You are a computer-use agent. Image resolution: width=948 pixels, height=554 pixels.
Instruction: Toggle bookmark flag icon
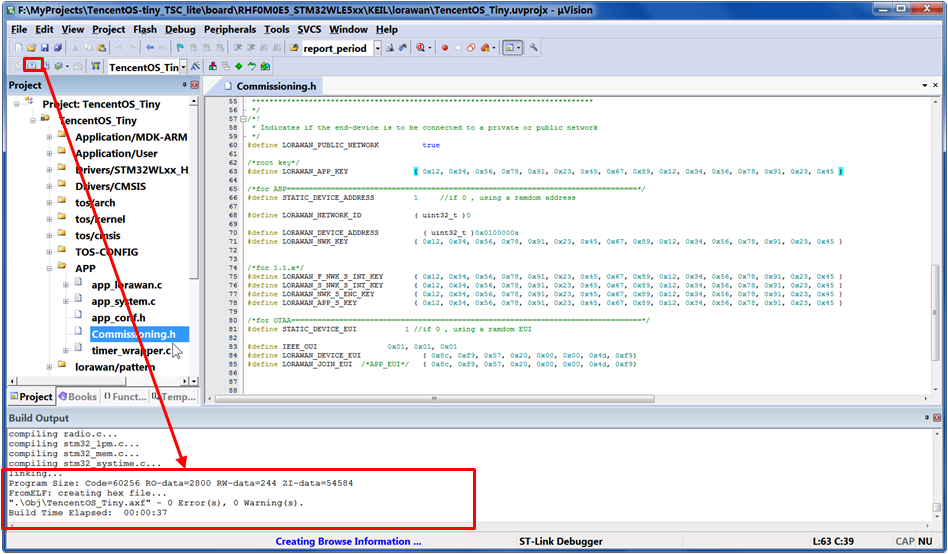click(180, 48)
